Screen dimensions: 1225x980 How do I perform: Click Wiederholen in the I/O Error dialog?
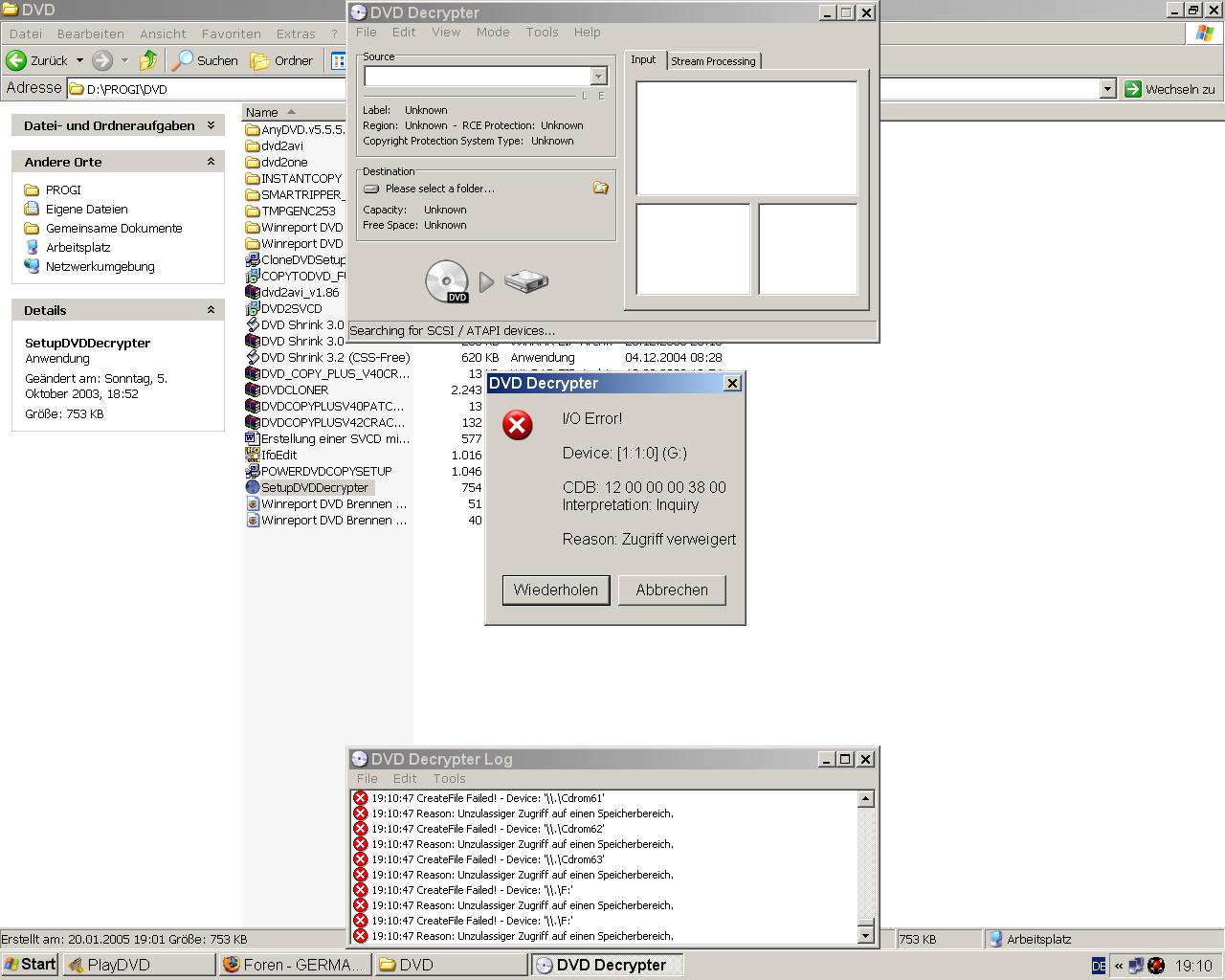point(555,590)
